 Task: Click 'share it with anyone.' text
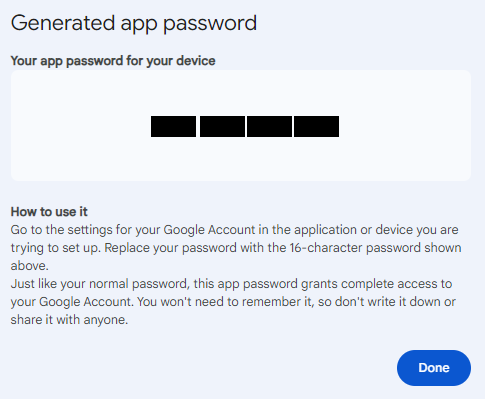pos(69,320)
